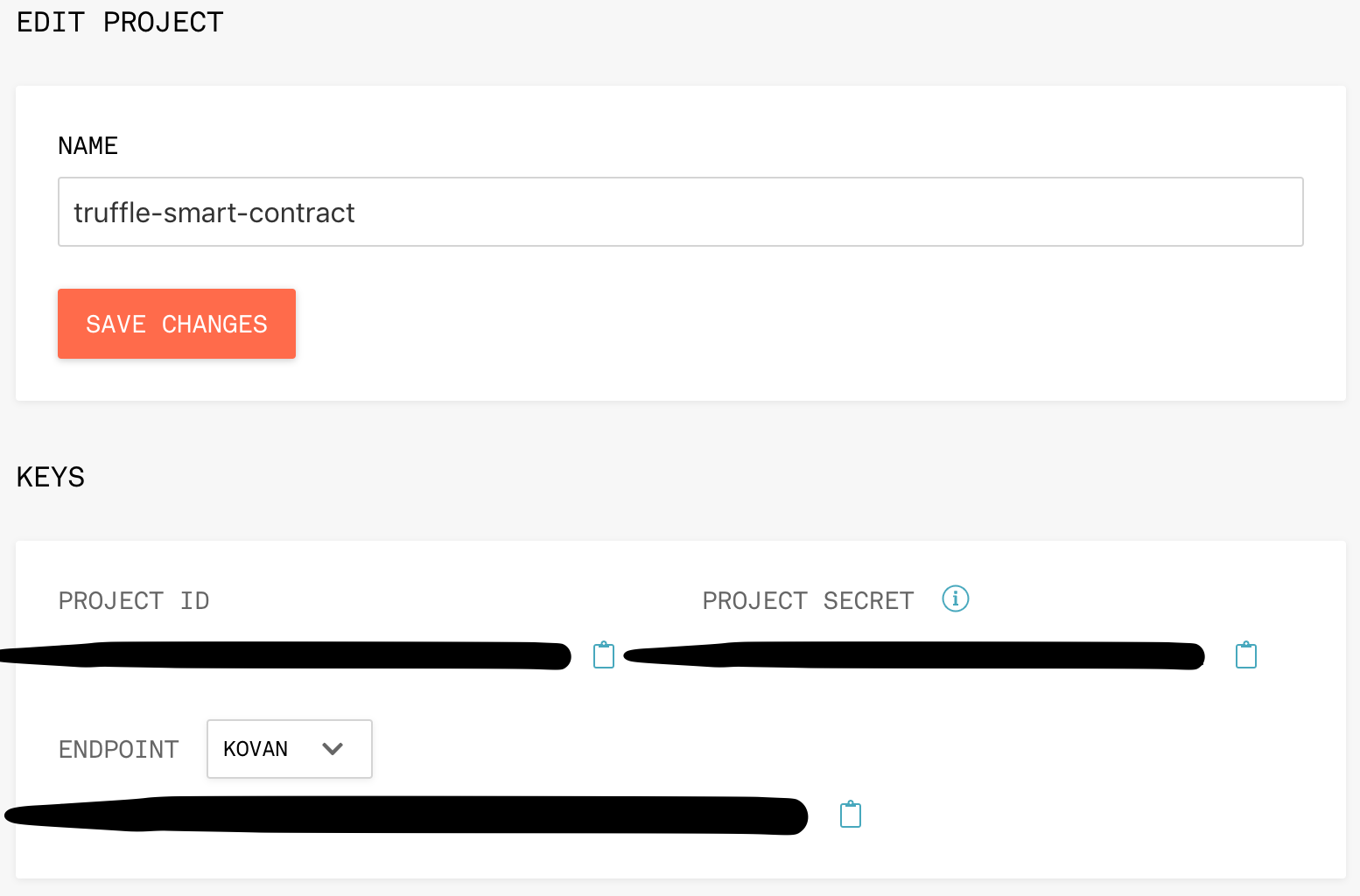The height and width of the screenshot is (896, 1360).
Task: Click the PROJECT ID label
Action: pos(134,601)
